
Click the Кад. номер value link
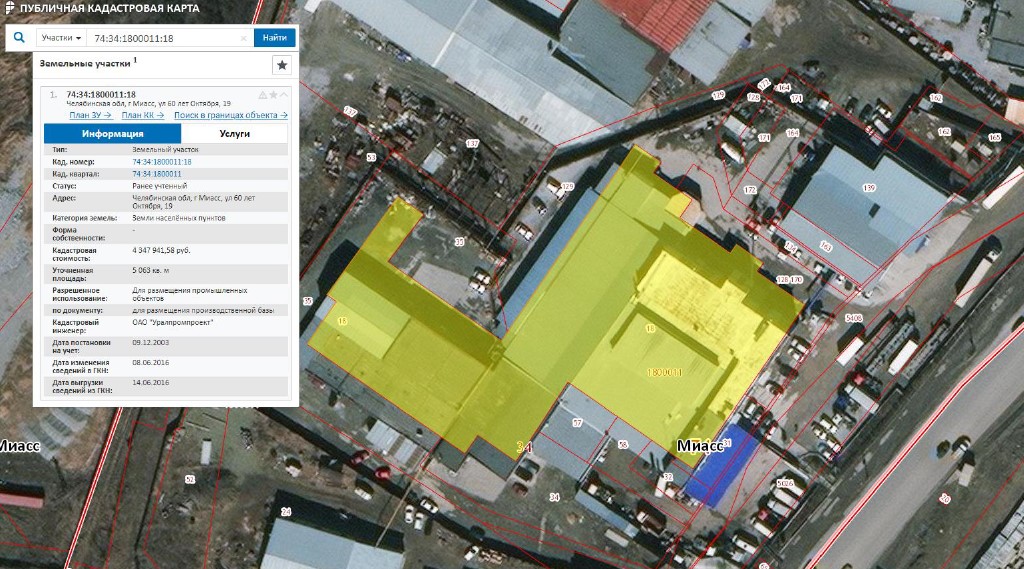coord(161,161)
